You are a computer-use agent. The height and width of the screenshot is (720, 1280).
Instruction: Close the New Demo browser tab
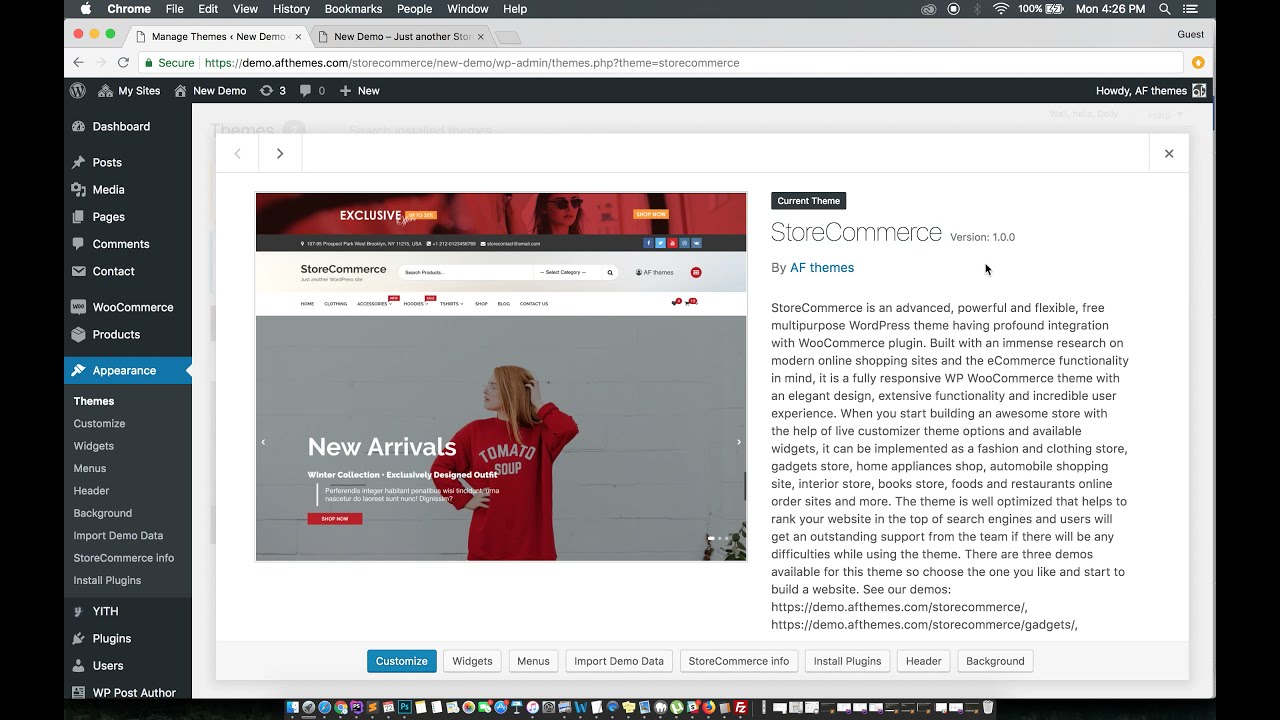pos(481,37)
